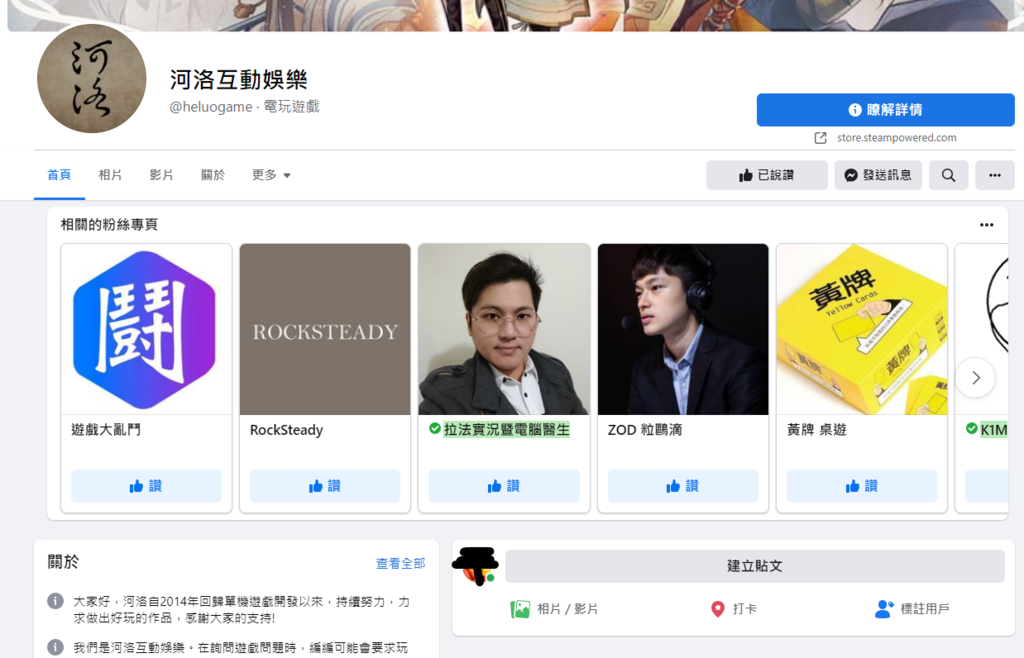This screenshot has width=1024, height=658.
Task: Click the @heluogame page handle
Action: [x=210, y=107]
